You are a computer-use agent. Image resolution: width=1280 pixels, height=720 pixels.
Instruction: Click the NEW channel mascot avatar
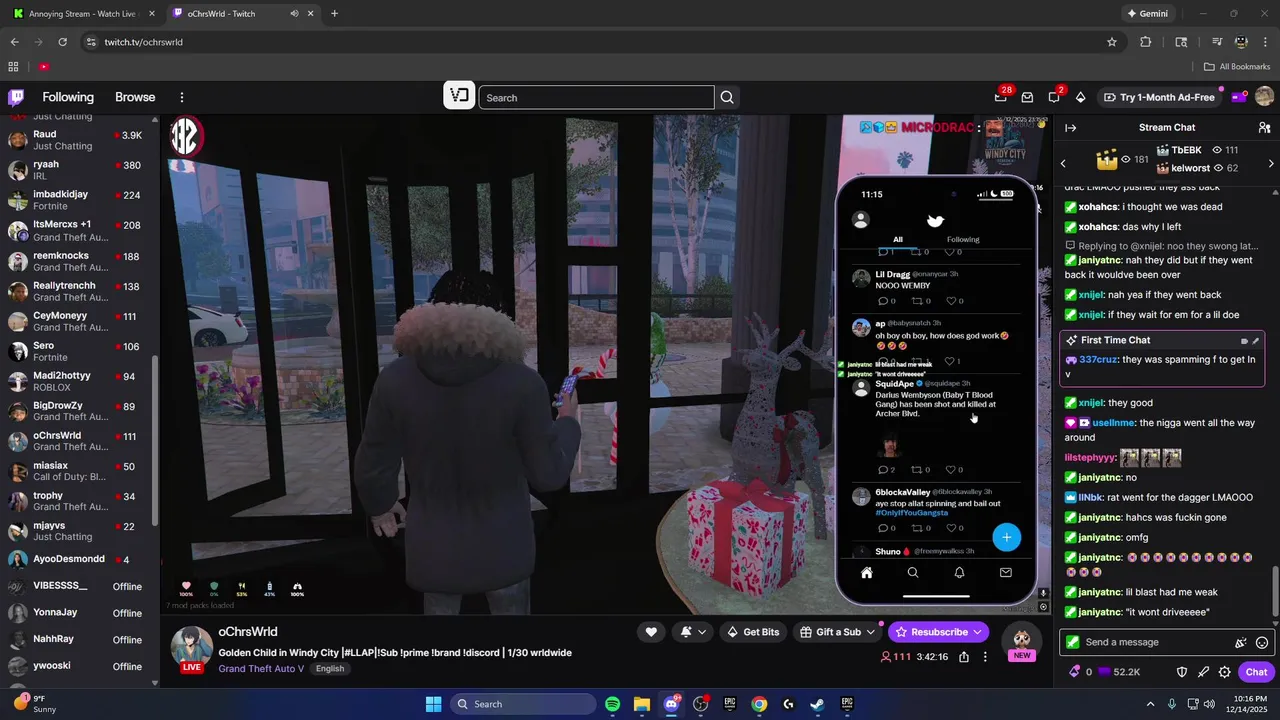click(x=1022, y=642)
